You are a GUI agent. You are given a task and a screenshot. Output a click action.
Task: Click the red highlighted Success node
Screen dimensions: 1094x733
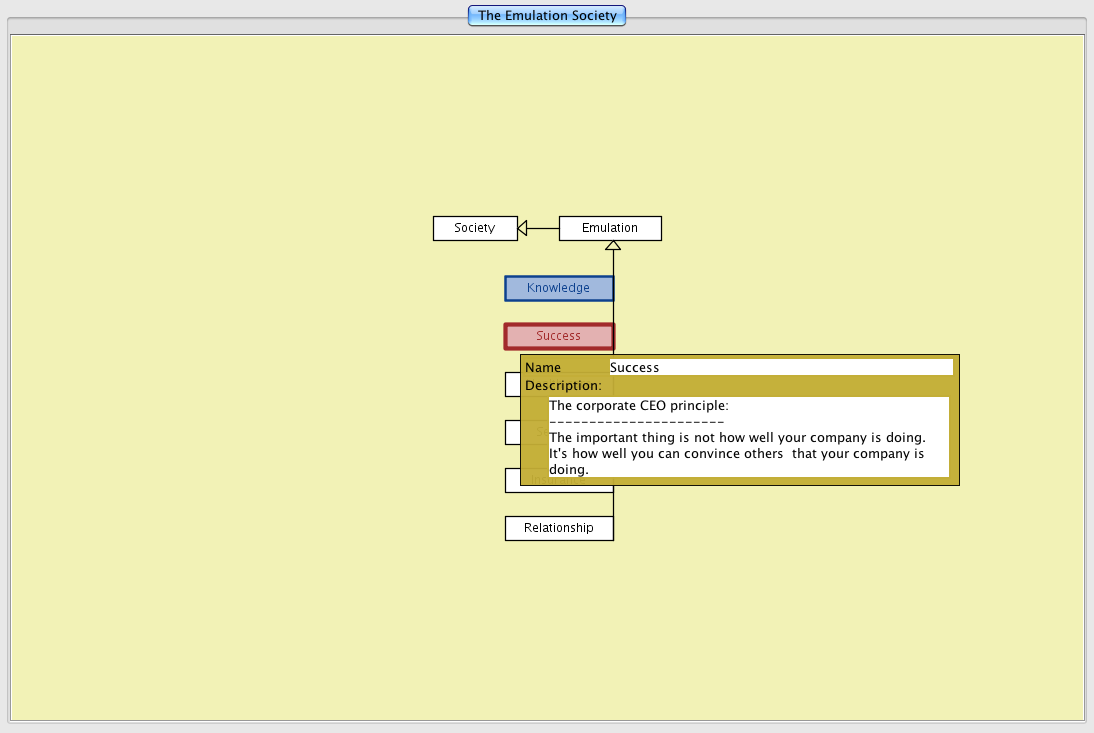click(x=559, y=336)
